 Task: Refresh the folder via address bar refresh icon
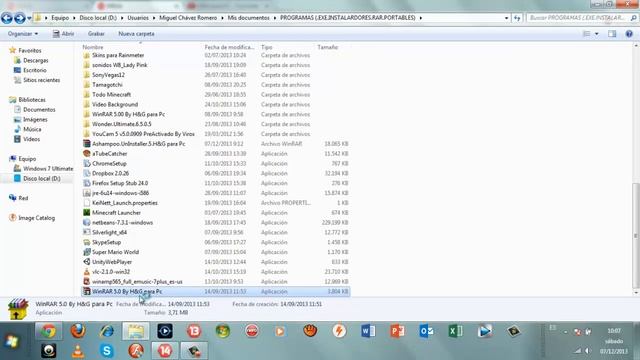517,18
